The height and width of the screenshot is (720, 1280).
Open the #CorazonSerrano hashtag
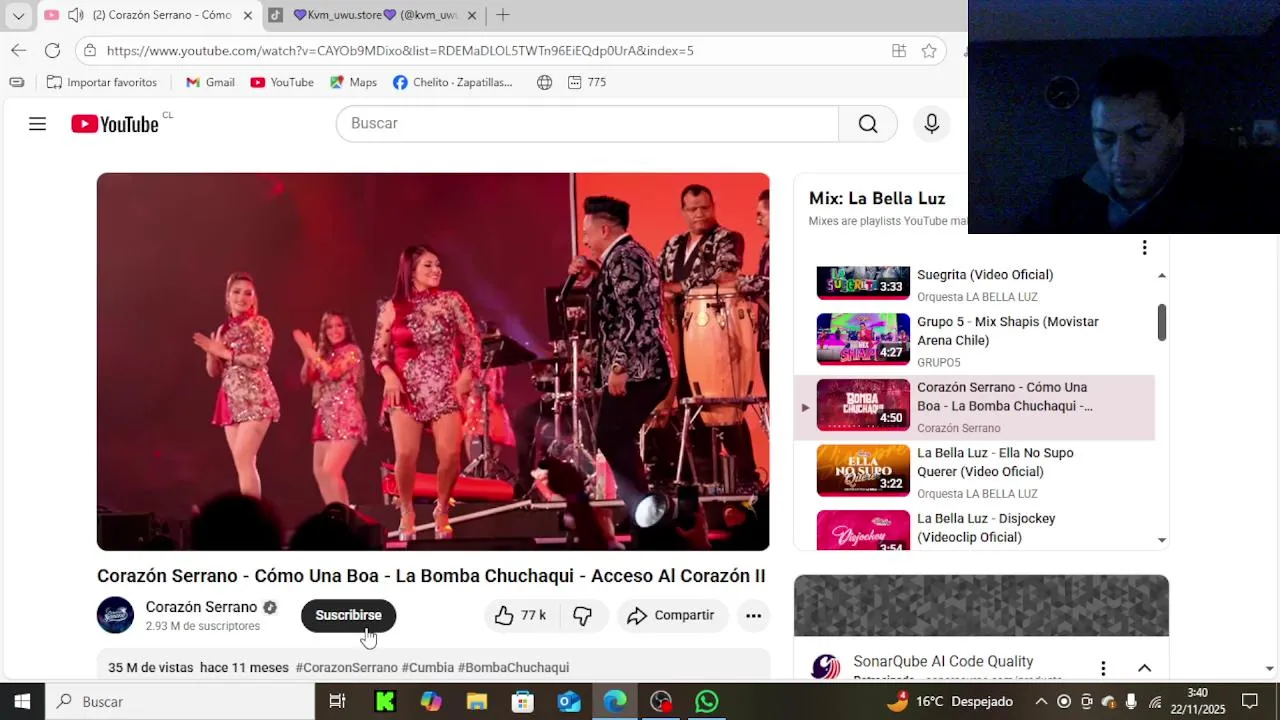click(x=346, y=667)
